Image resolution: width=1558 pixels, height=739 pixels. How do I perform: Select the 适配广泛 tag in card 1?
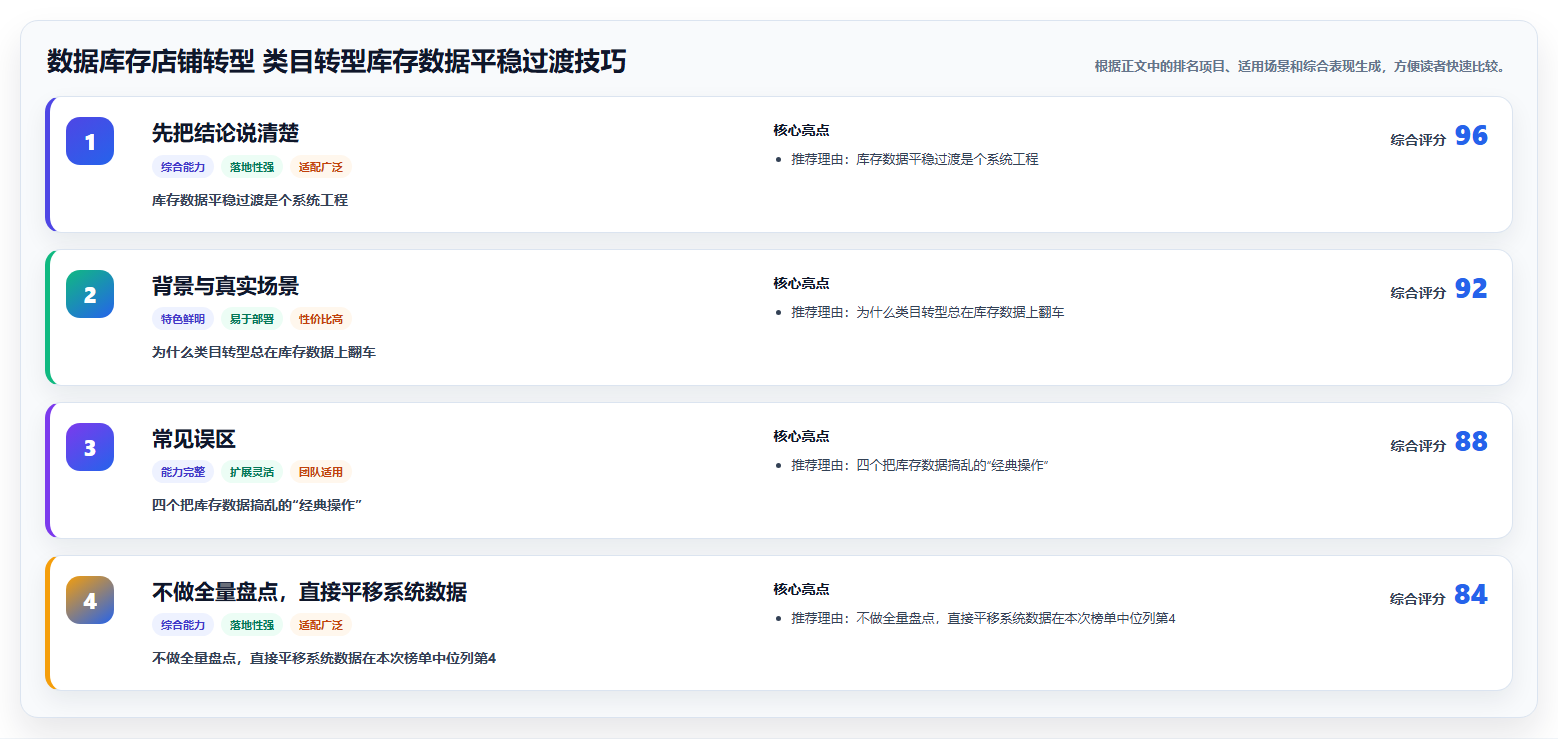pyautogui.click(x=321, y=167)
